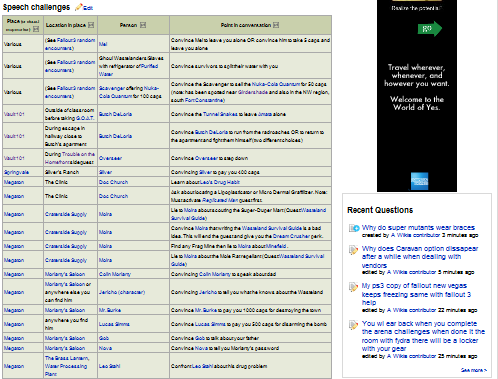Open question about ps3 fallout new vegas freezing

pos(416,294)
